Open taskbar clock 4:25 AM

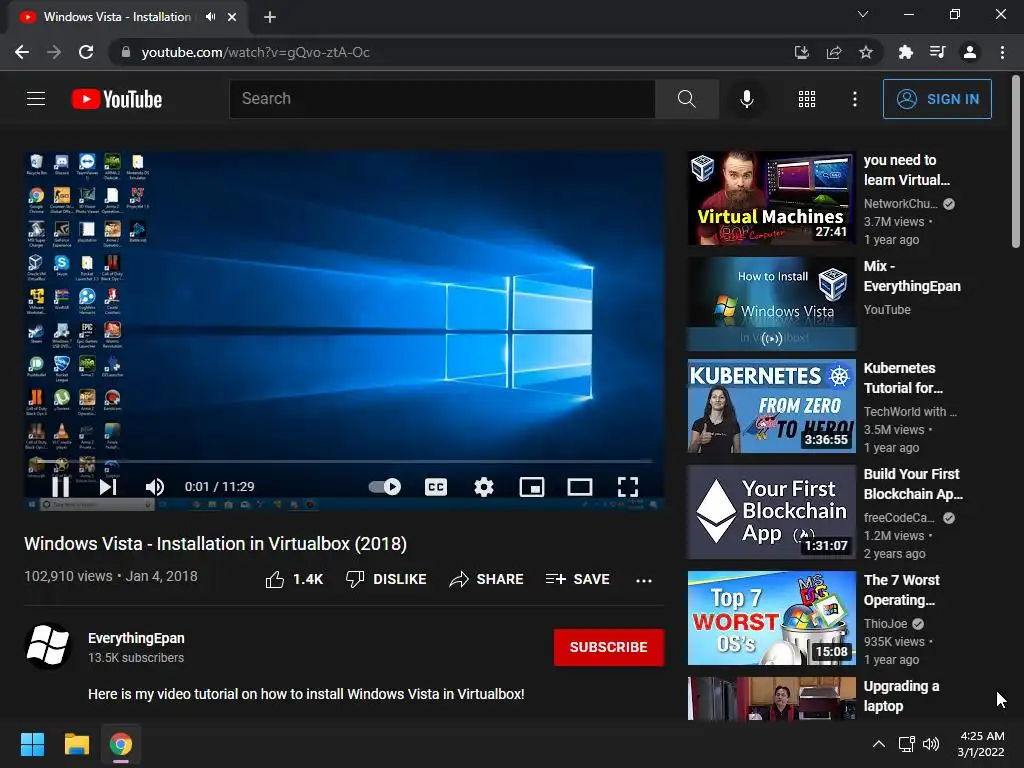coord(981,744)
